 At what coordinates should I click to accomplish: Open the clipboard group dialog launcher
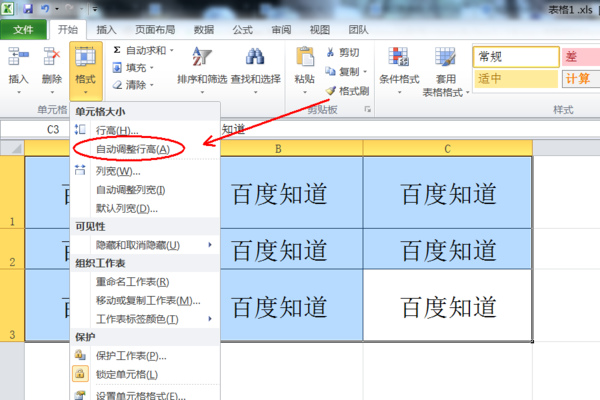click(x=368, y=109)
